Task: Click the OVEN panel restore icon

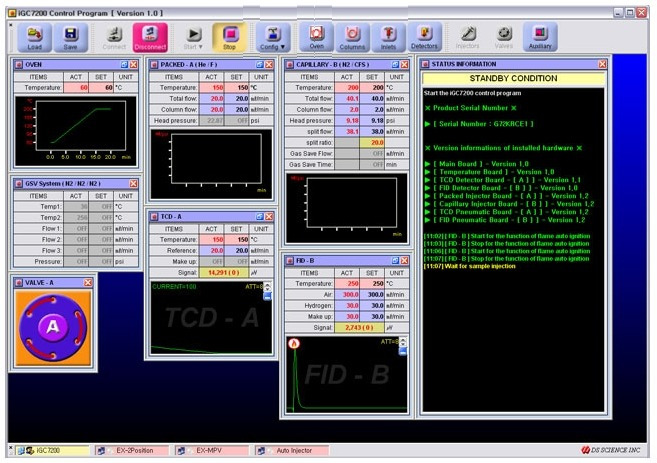Action: [x=124, y=65]
